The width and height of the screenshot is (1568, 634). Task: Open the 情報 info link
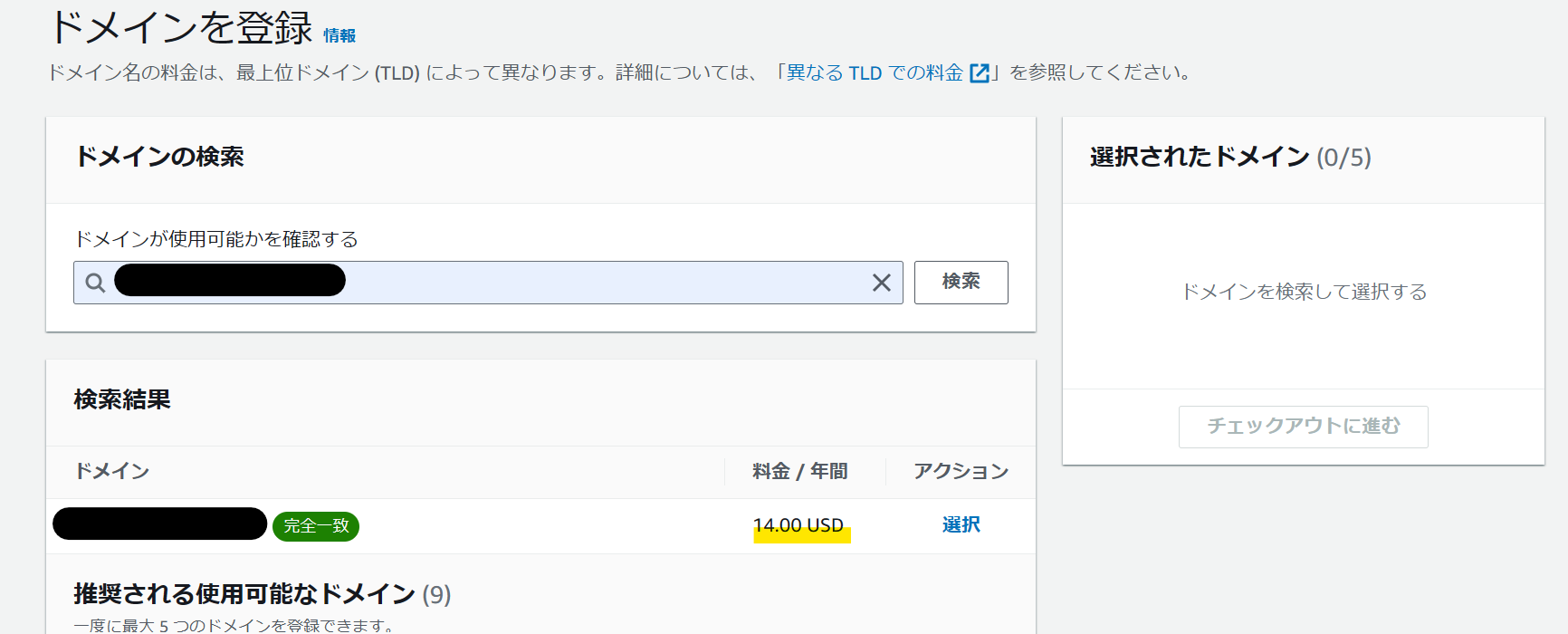pos(339,35)
